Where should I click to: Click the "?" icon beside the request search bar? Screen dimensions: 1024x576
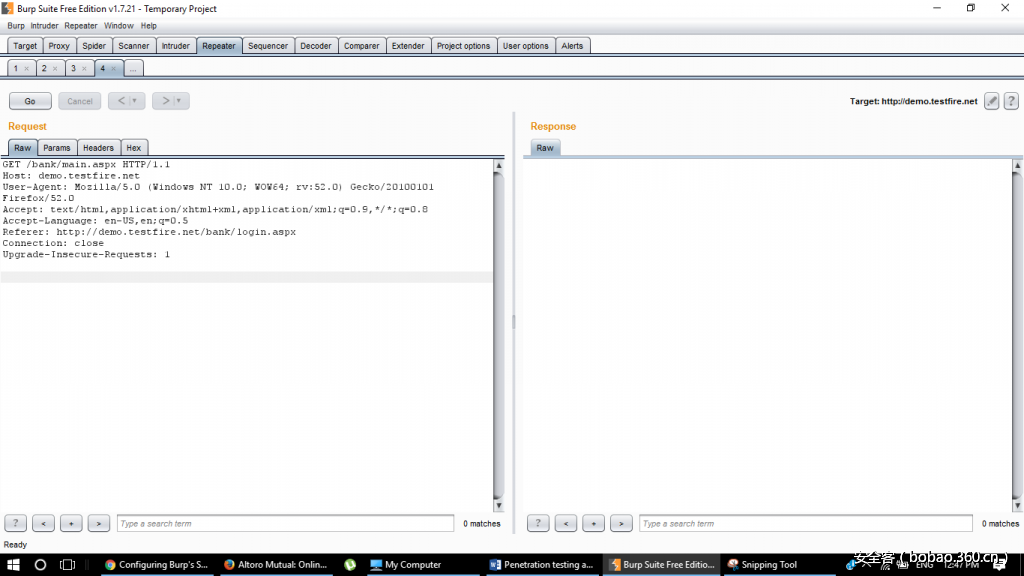[15, 522]
